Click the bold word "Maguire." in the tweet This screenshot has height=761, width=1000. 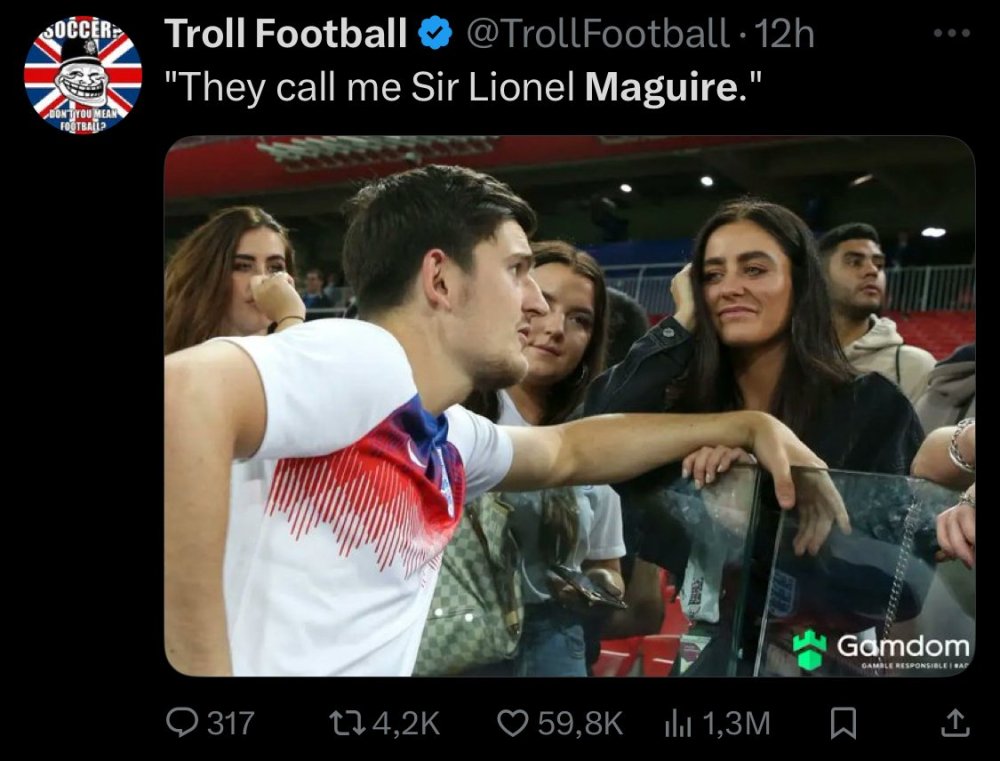pyautogui.click(x=660, y=88)
